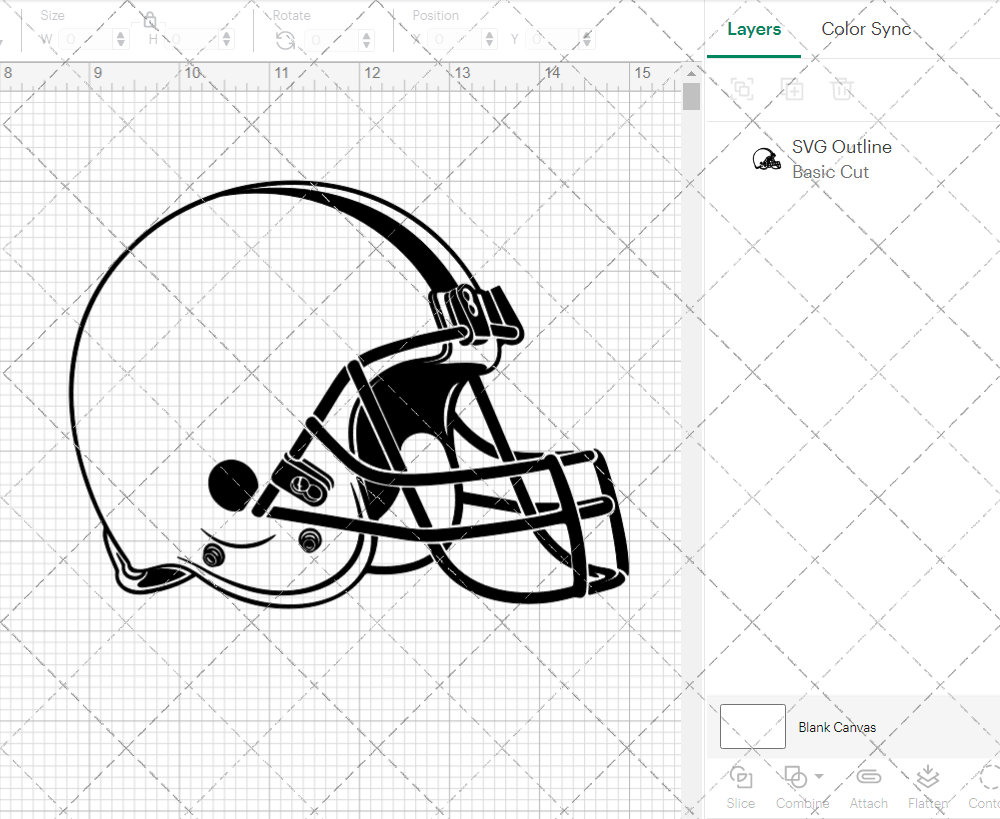Click the Rotate angle stepper arrows
The image size is (1000, 819).
click(x=367, y=40)
